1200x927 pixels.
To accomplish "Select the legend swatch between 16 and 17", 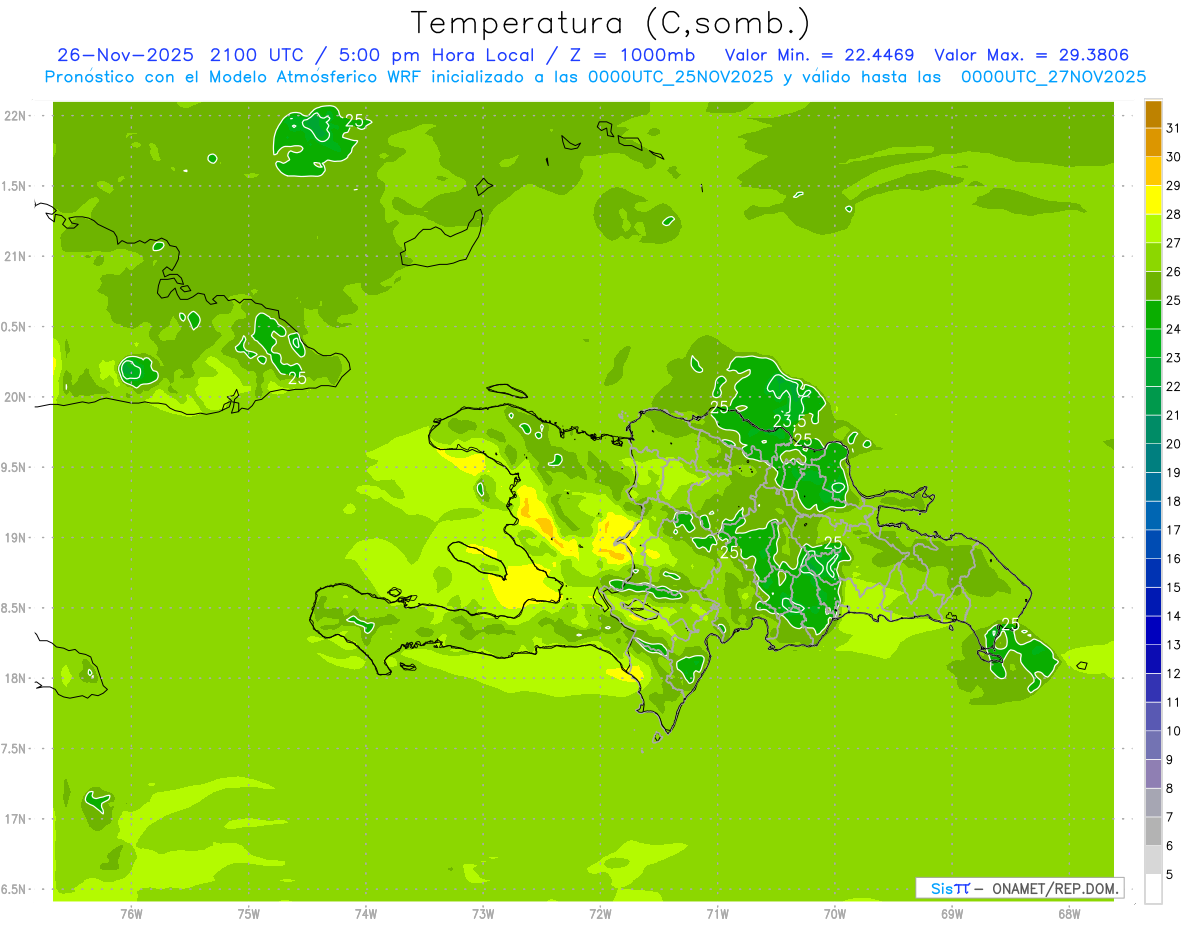I will (1153, 544).
